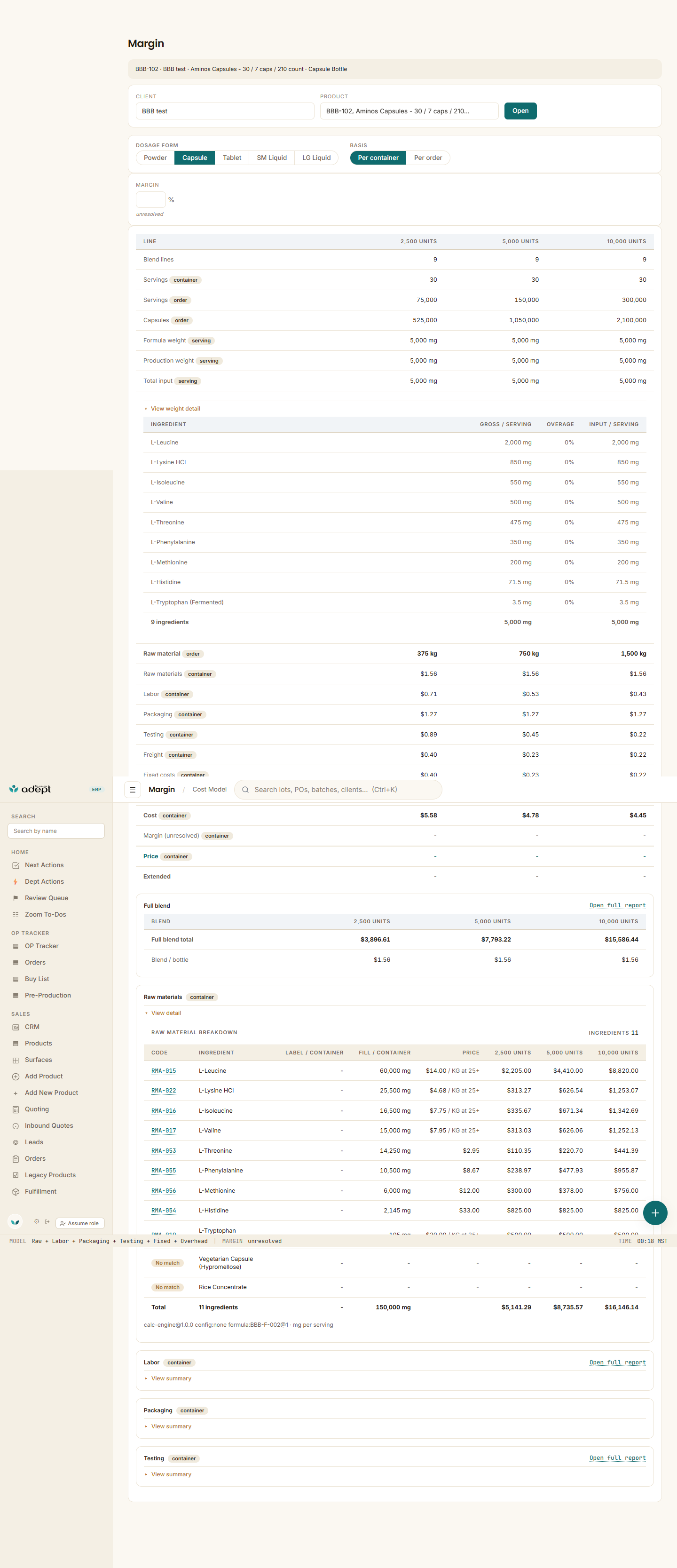677x1568 pixels.
Task: Open Legacy Products from the sidebar
Action: (50, 1175)
